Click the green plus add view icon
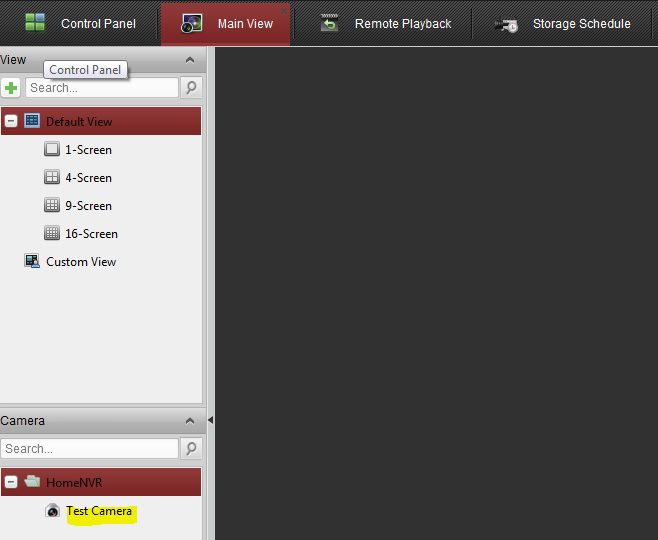 tap(11, 88)
